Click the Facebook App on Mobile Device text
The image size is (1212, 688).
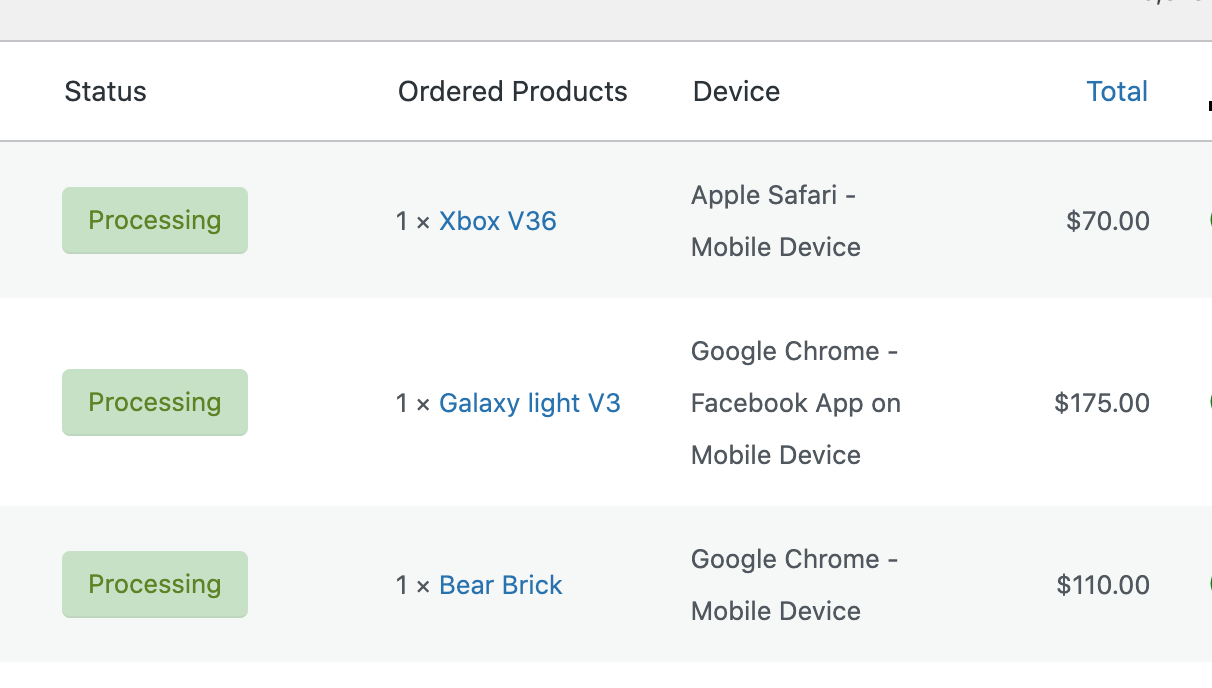[x=796, y=429]
